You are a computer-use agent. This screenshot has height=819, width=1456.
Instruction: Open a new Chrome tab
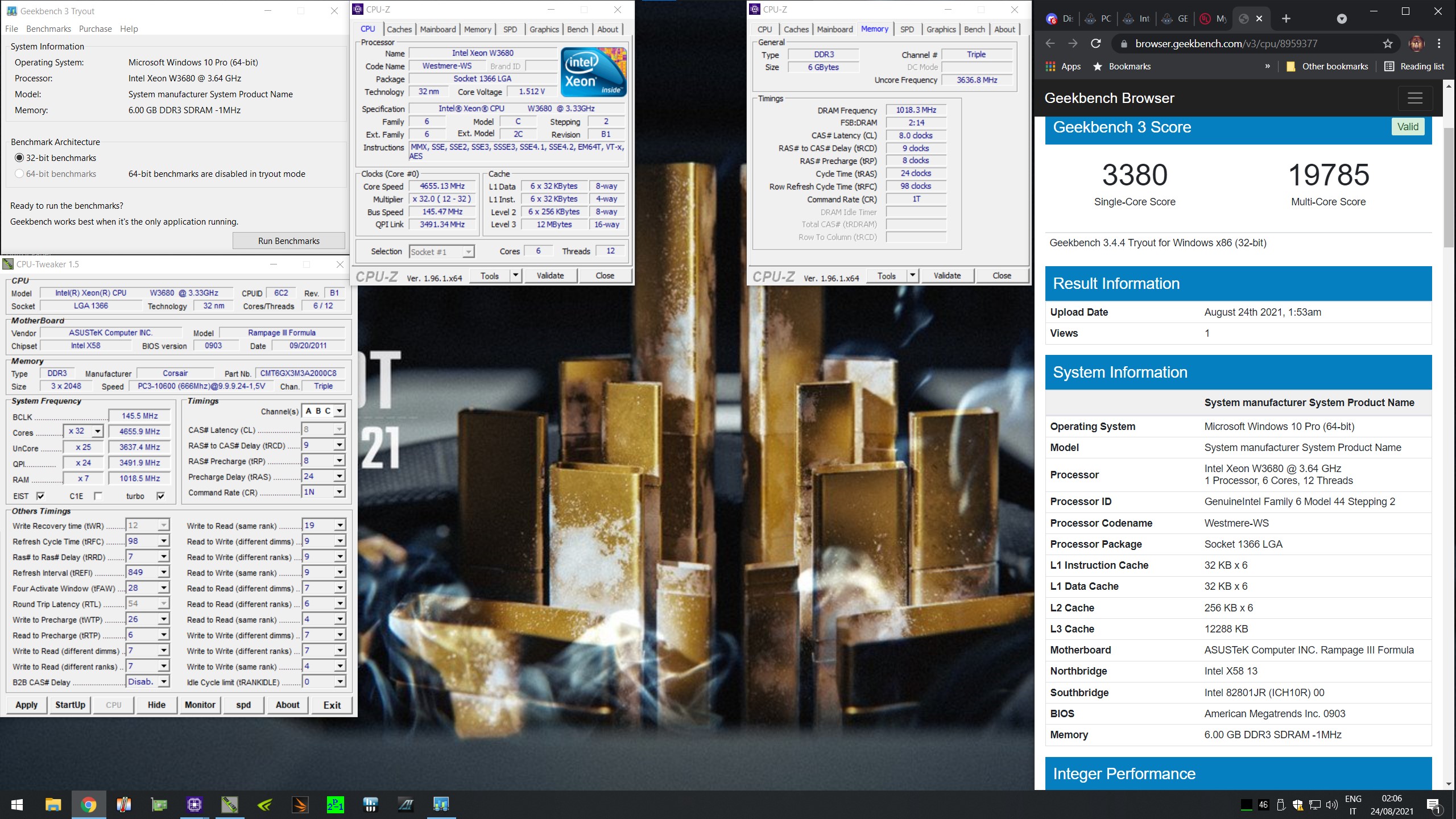pyautogui.click(x=1286, y=19)
